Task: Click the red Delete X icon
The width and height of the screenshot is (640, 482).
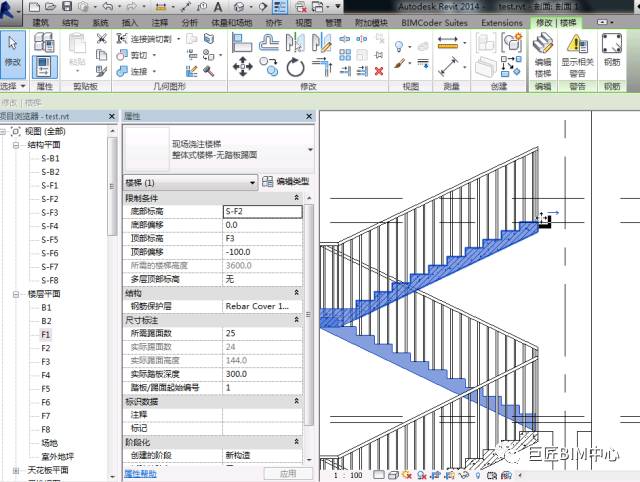Action: [379, 71]
